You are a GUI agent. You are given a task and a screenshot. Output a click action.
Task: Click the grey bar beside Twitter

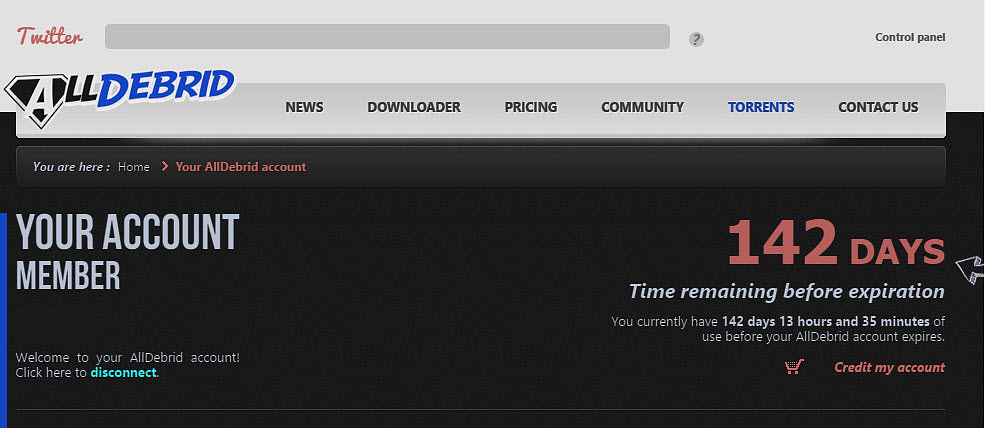pyautogui.click(x=387, y=37)
